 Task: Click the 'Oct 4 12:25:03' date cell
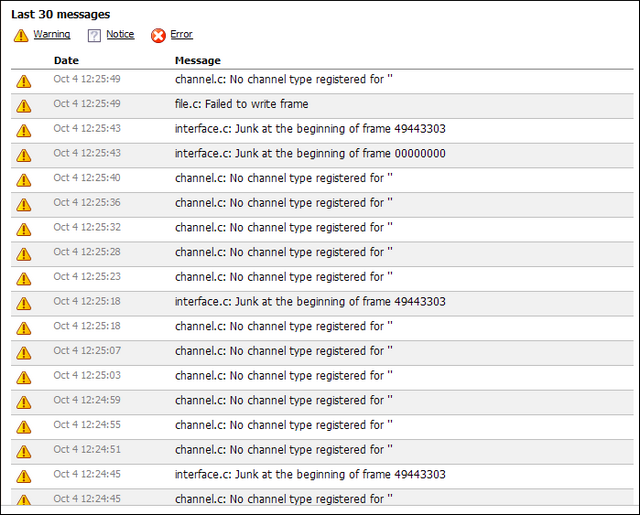pos(87,376)
